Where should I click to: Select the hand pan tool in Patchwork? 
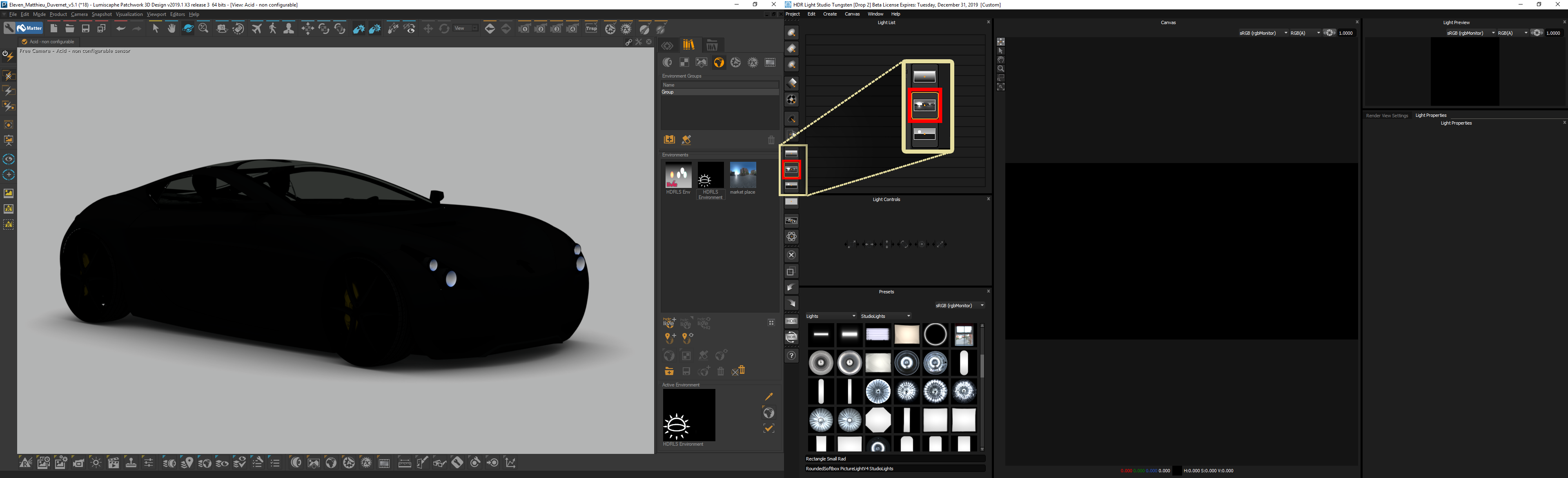coord(171,29)
